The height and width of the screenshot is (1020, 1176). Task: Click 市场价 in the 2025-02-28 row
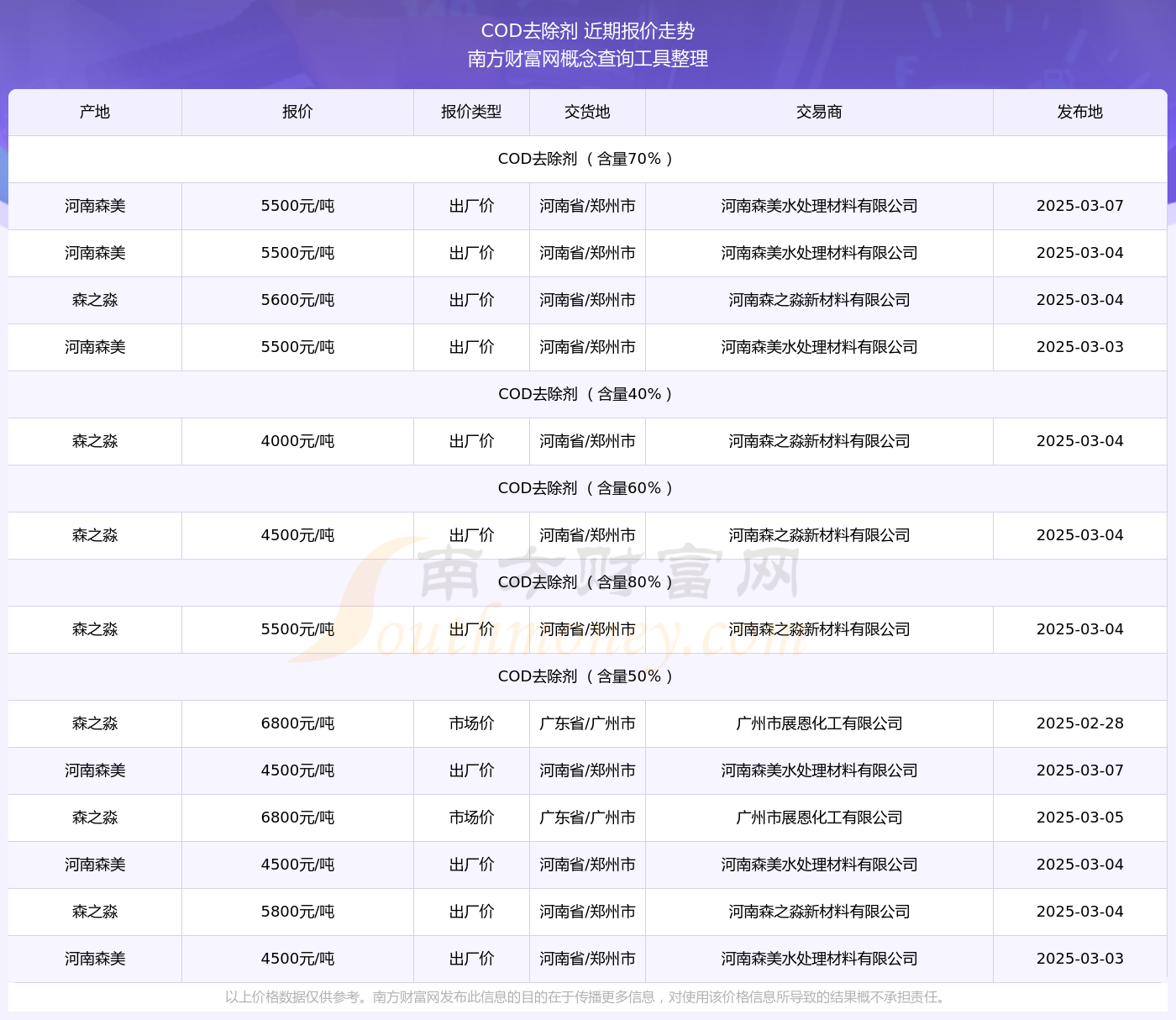pos(471,723)
